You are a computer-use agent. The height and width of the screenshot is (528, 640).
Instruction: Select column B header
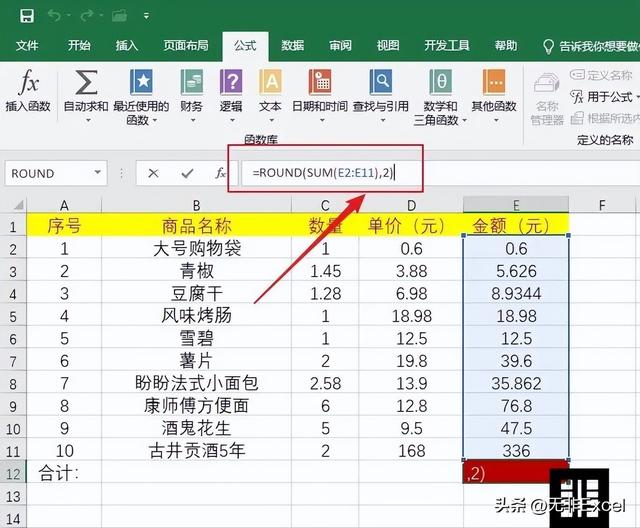tap(196, 205)
